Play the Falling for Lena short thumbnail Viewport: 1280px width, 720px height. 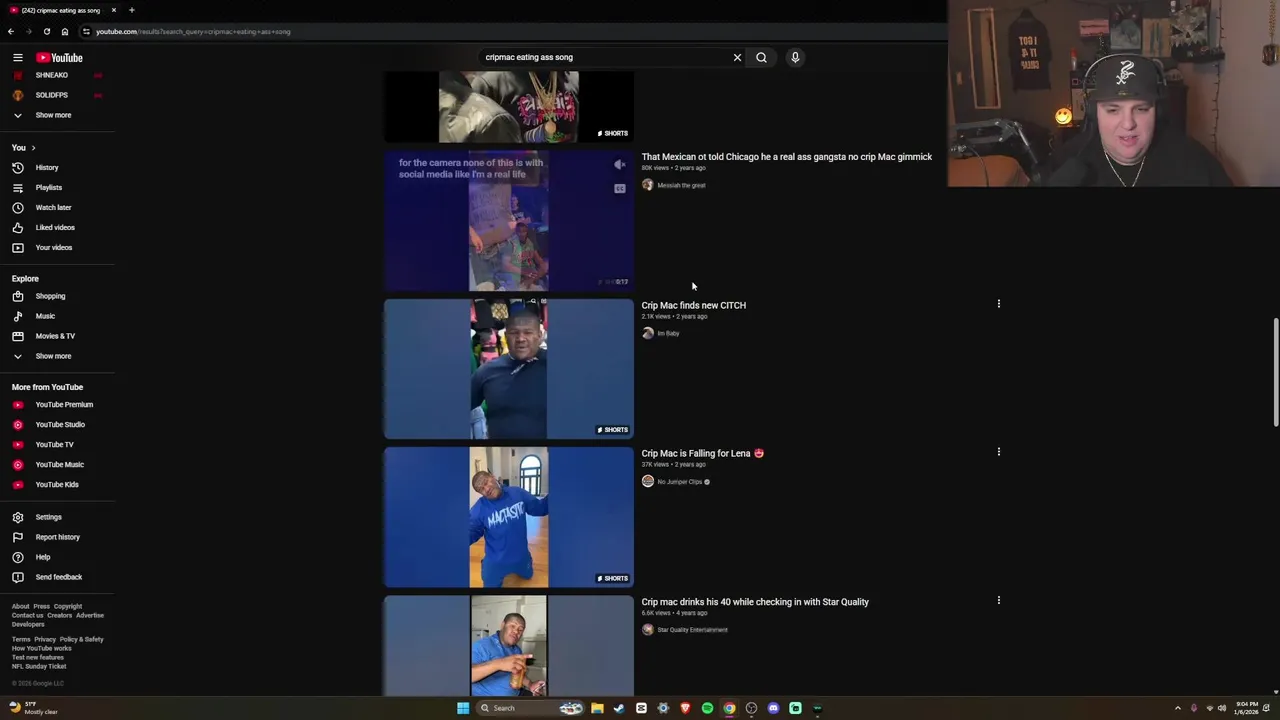[x=508, y=517]
